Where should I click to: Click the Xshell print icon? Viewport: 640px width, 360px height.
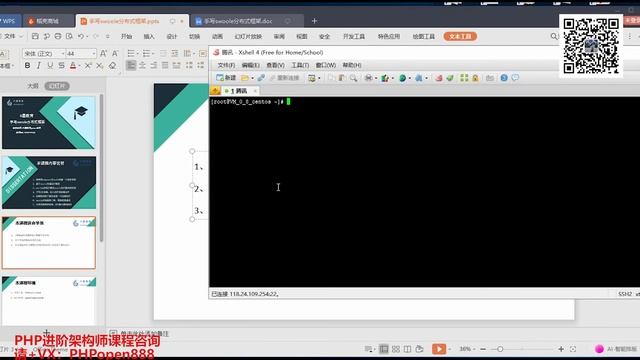(x=369, y=78)
